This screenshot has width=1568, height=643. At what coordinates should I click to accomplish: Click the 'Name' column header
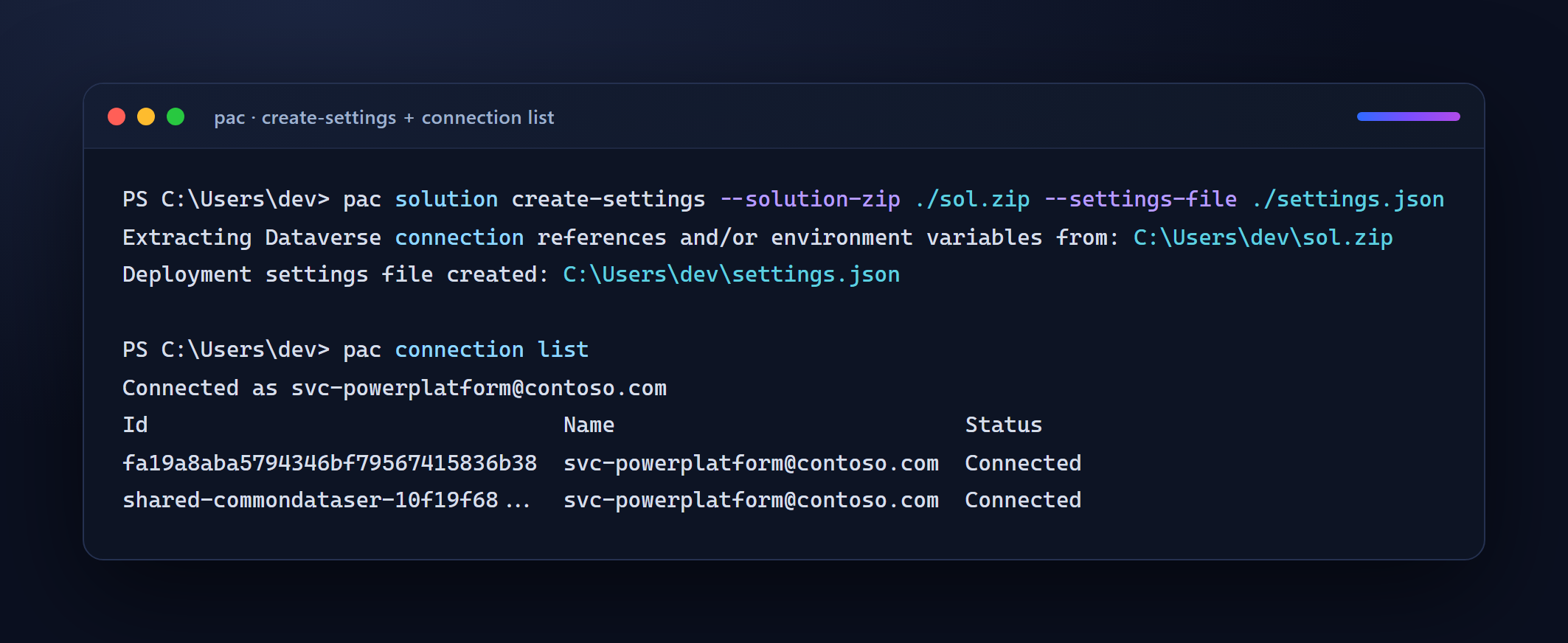(589, 425)
